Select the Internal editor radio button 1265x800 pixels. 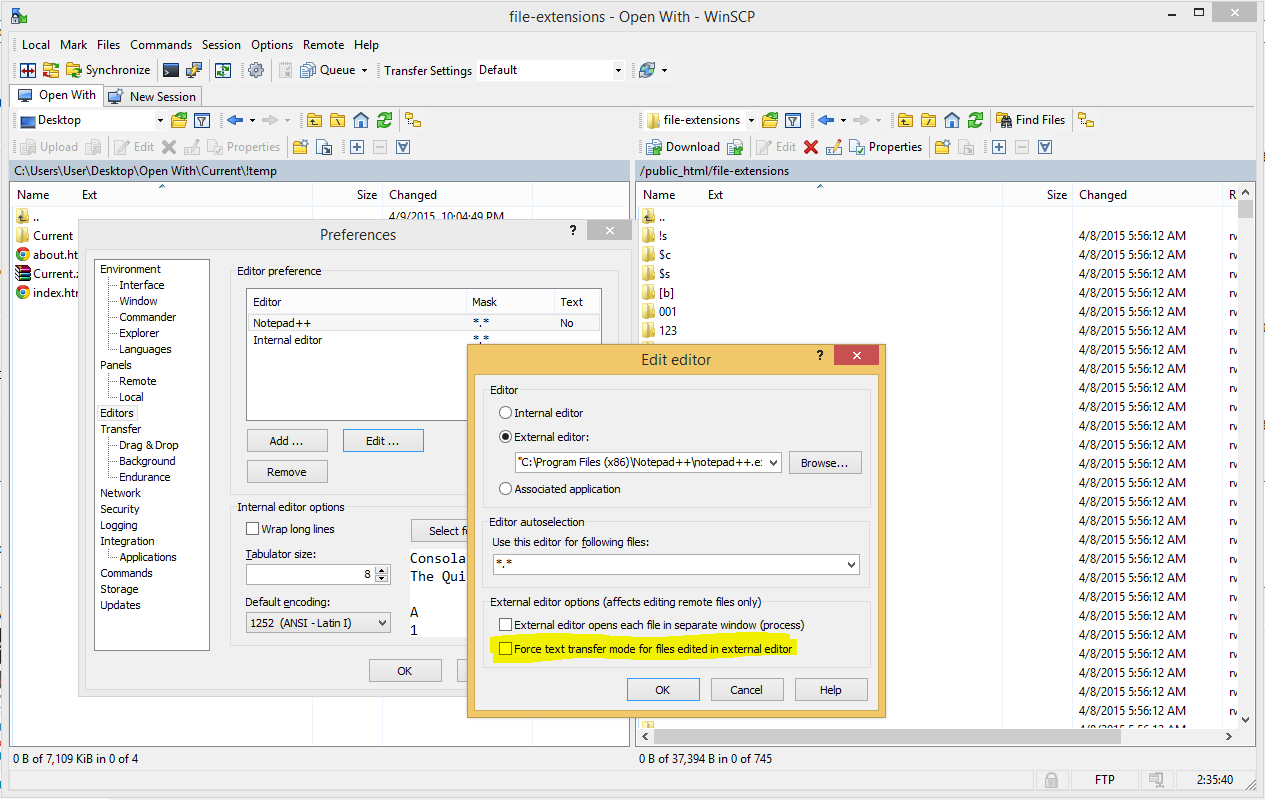pos(506,413)
